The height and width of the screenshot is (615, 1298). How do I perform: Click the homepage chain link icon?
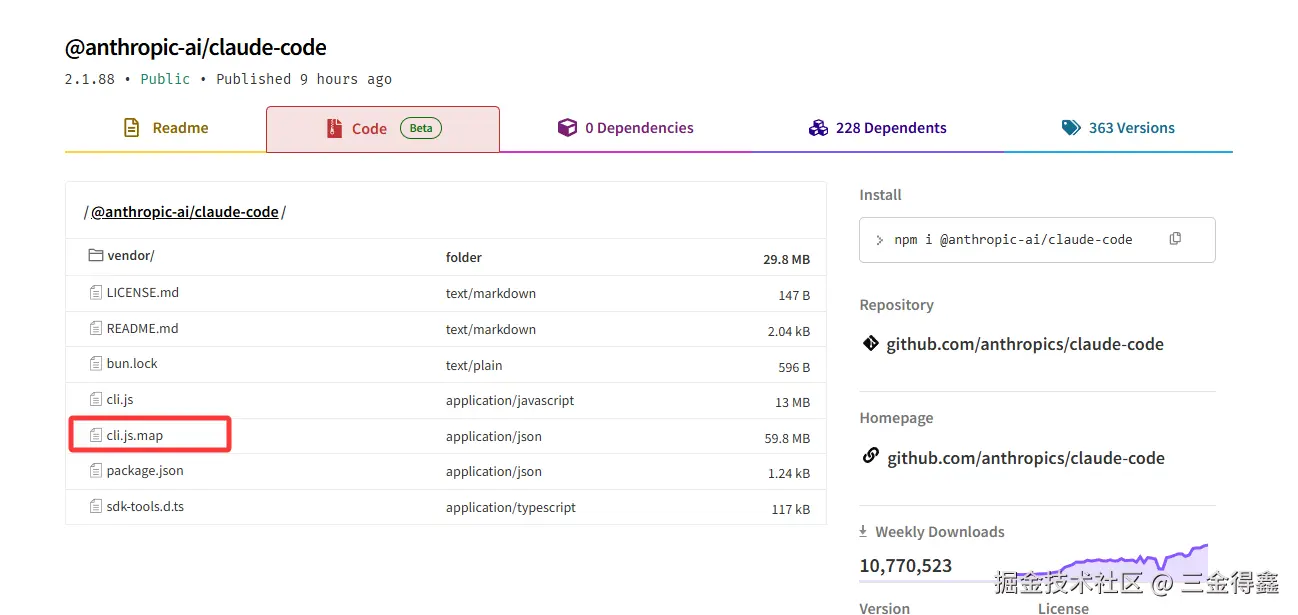[870, 457]
